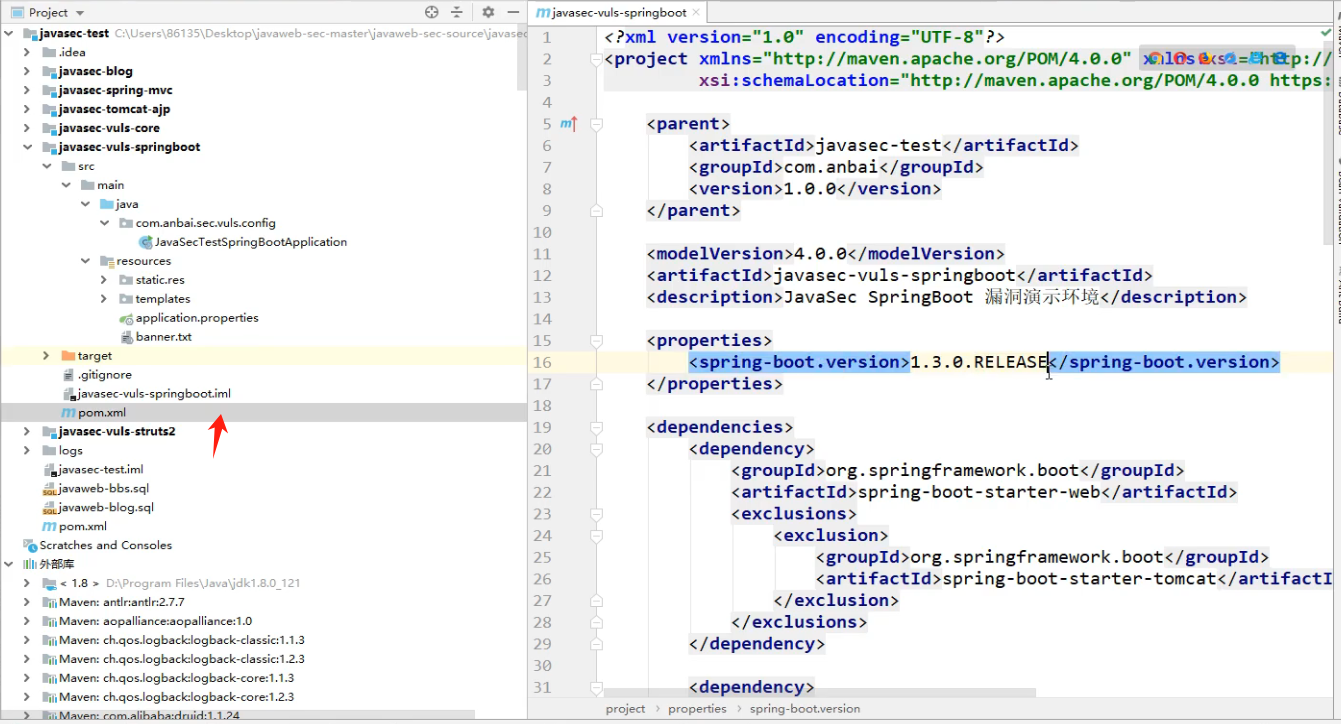
Task: Fold the parent block at line 5
Action: coord(597,124)
